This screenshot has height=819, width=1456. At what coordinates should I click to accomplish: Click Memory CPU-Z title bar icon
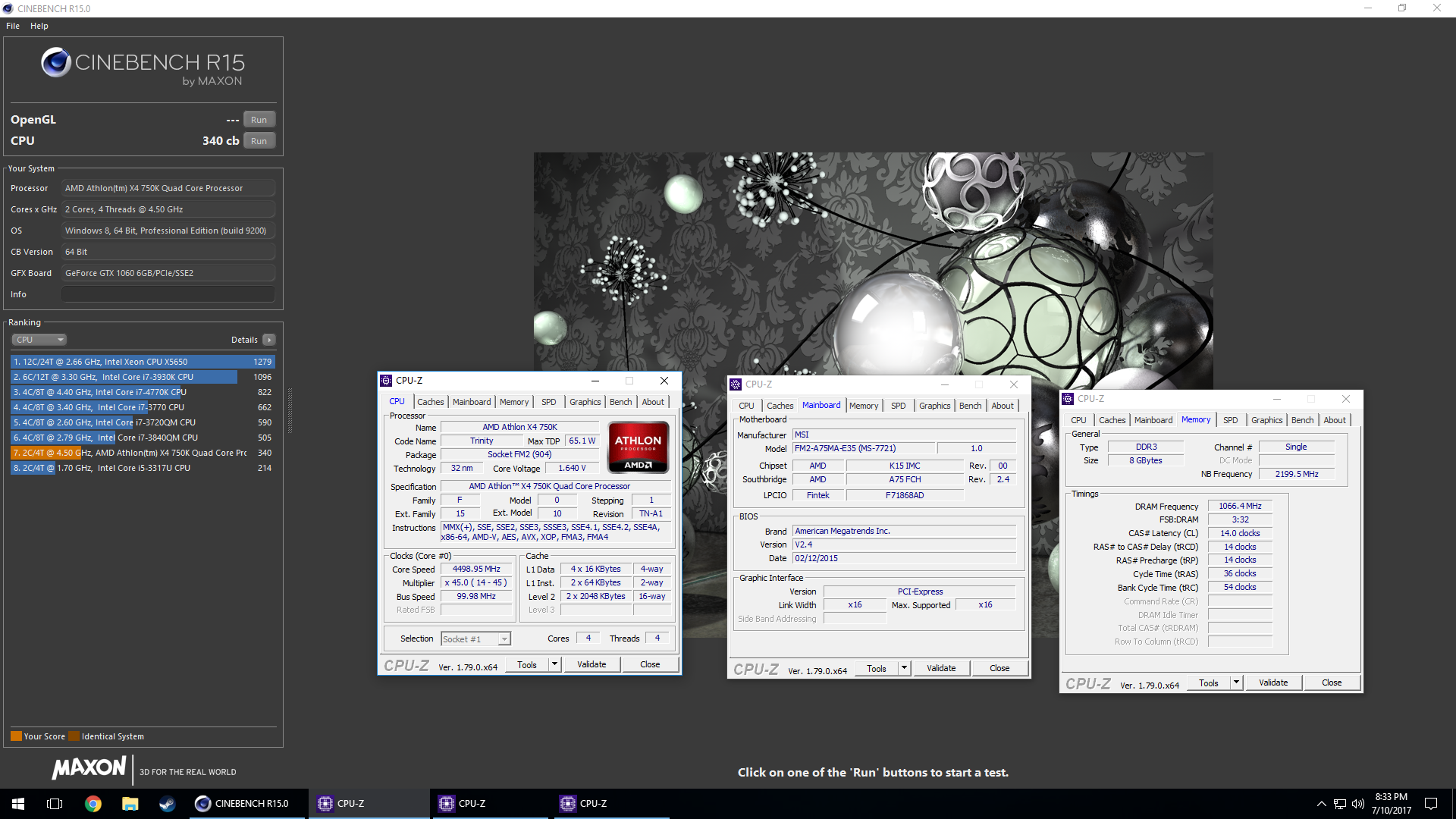[x=1068, y=399]
